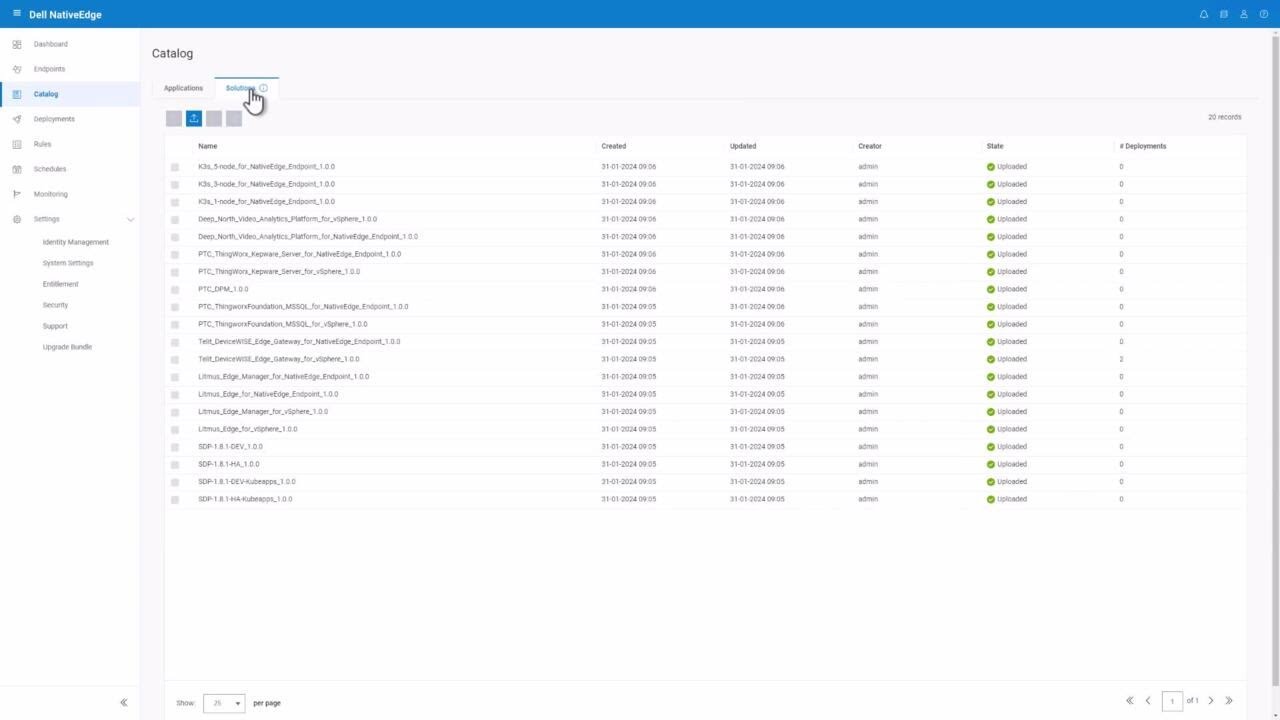1280x720 pixels.
Task: Click SDP-1.8.1-HA_1.0.0 name
Action: (229, 464)
